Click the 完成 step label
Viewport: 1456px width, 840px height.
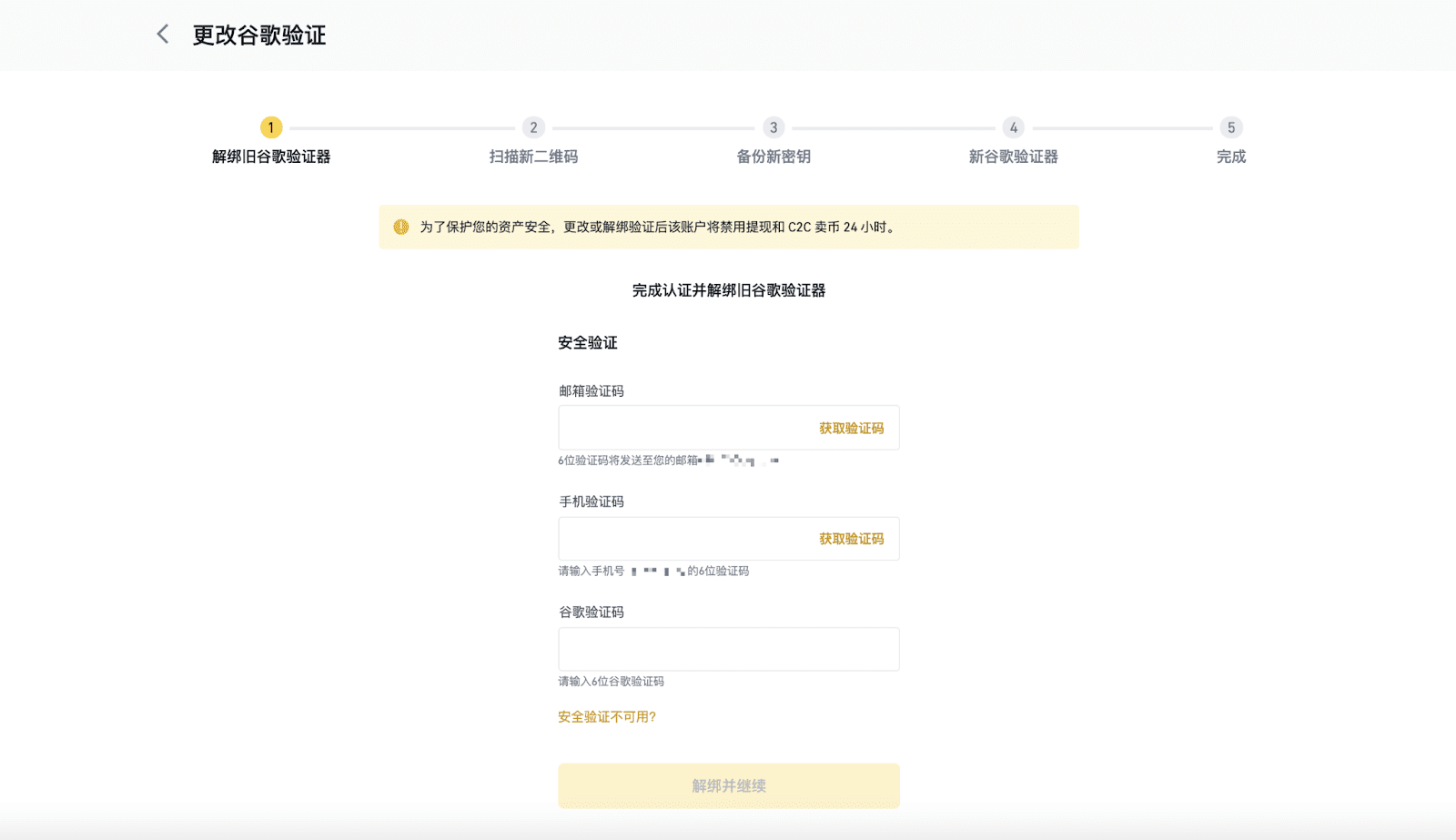[x=1231, y=157]
